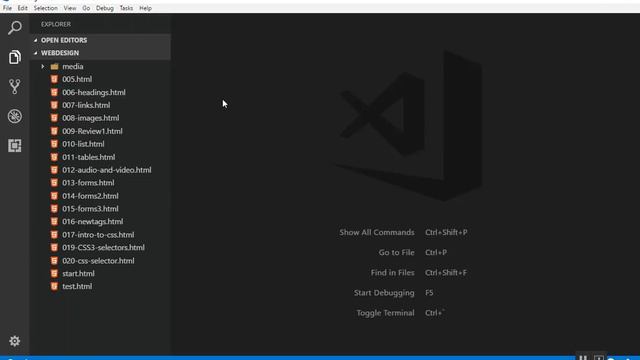Screen dimensions: 640x360
Task: Open file 017-intro-to-css.html
Action: click(98, 234)
